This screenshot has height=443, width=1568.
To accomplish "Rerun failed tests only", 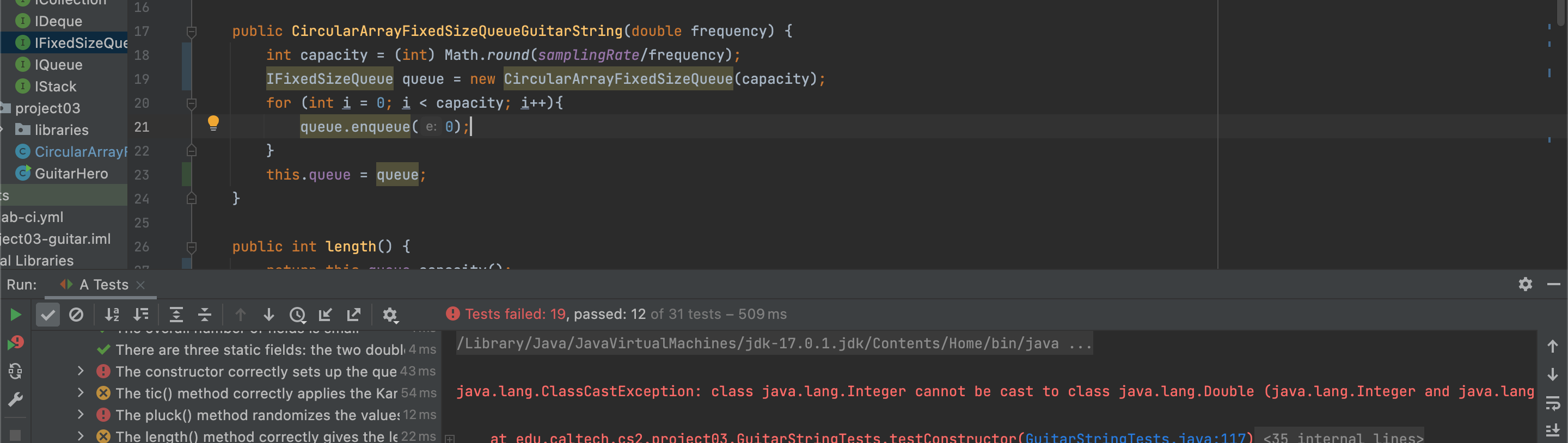I will coord(16,343).
